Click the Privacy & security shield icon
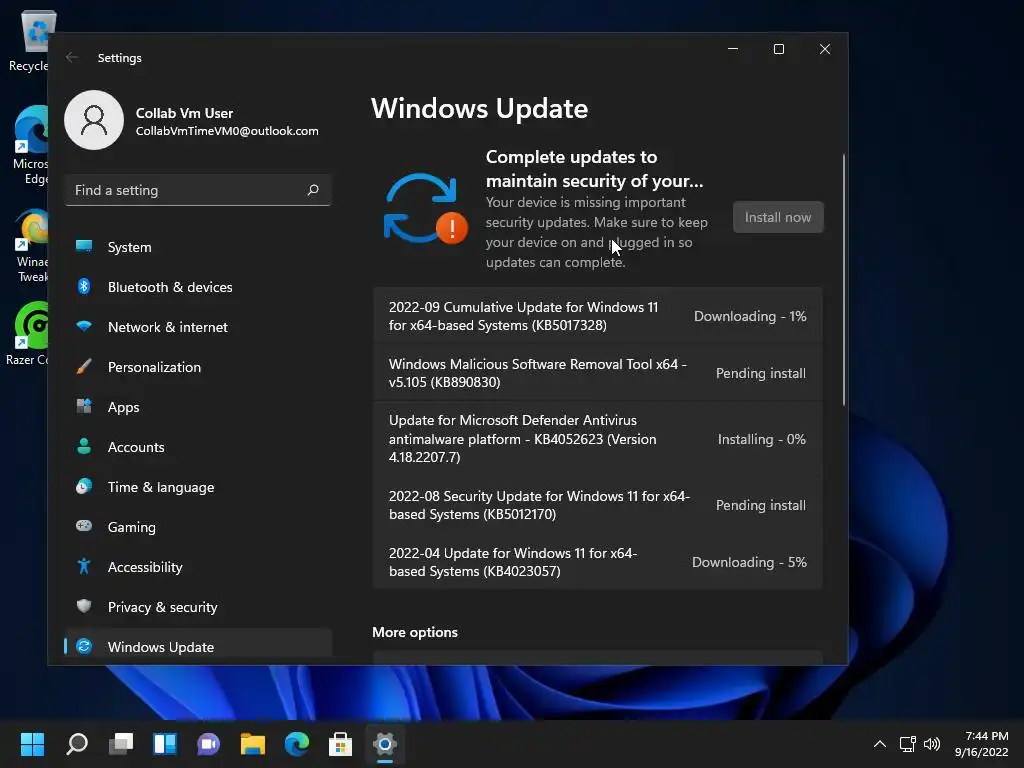 pyautogui.click(x=84, y=606)
